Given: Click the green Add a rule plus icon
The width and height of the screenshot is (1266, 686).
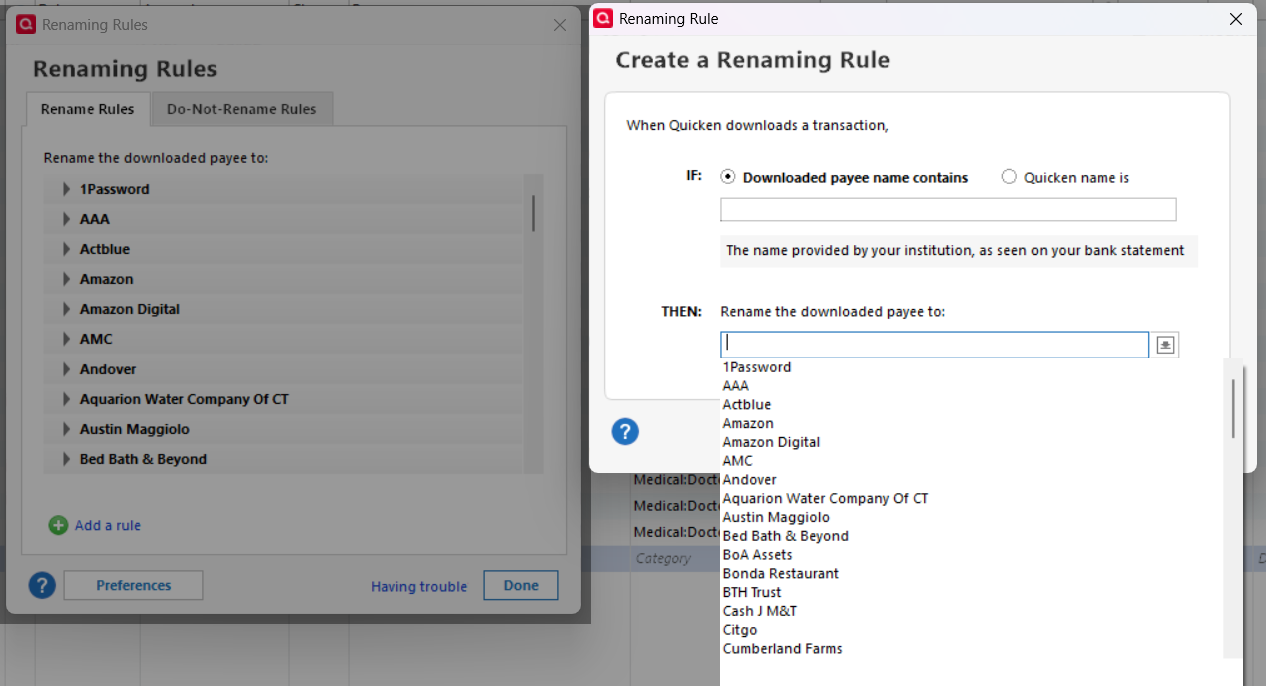Looking at the screenshot, I should click(x=58, y=525).
